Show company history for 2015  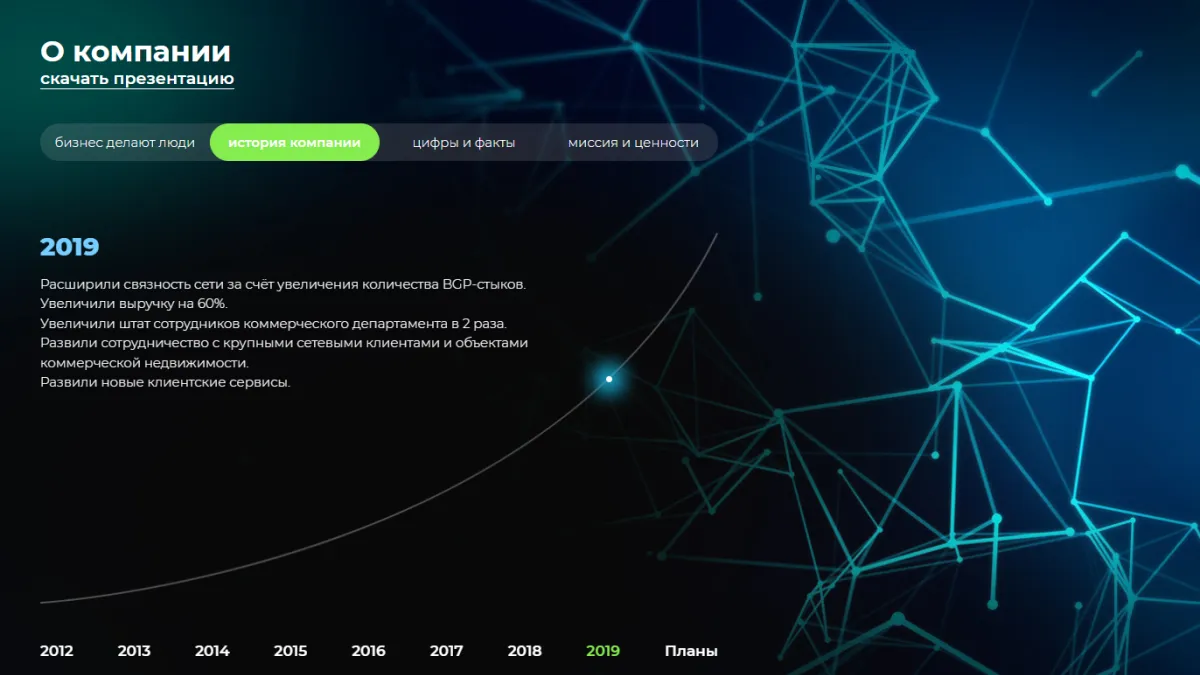[290, 651]
